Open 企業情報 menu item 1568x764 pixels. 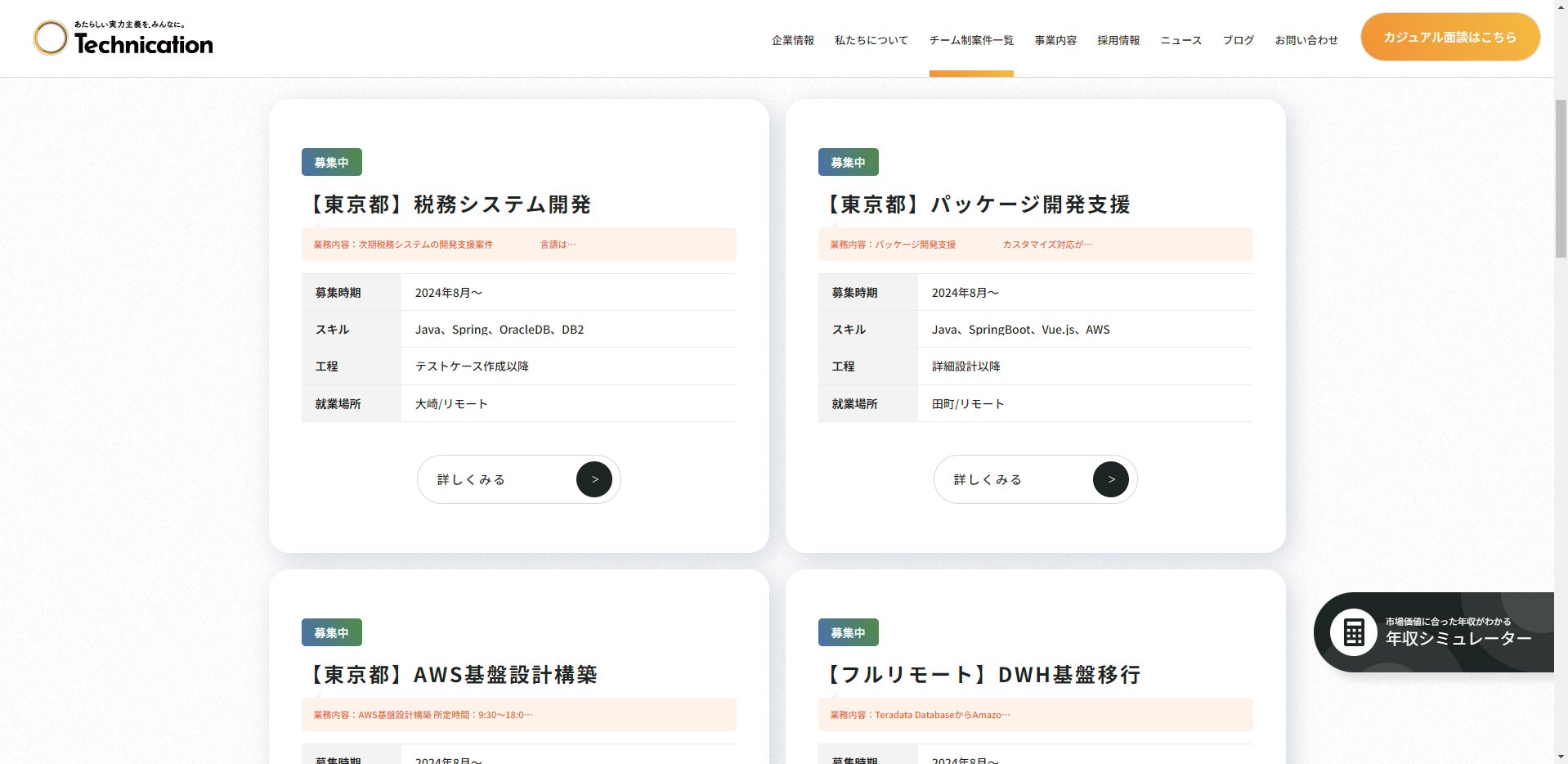[793, 40]
